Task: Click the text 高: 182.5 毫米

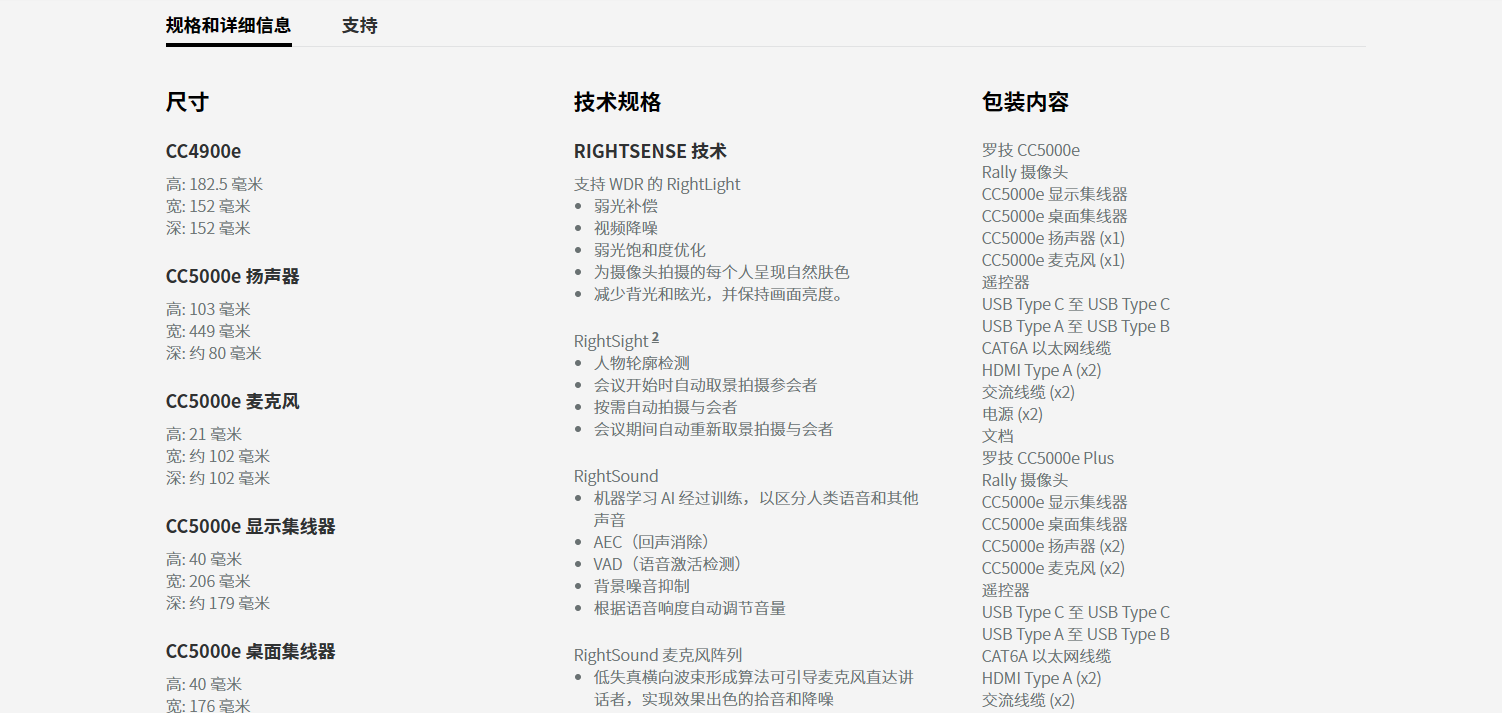Action: coord(215,184)
